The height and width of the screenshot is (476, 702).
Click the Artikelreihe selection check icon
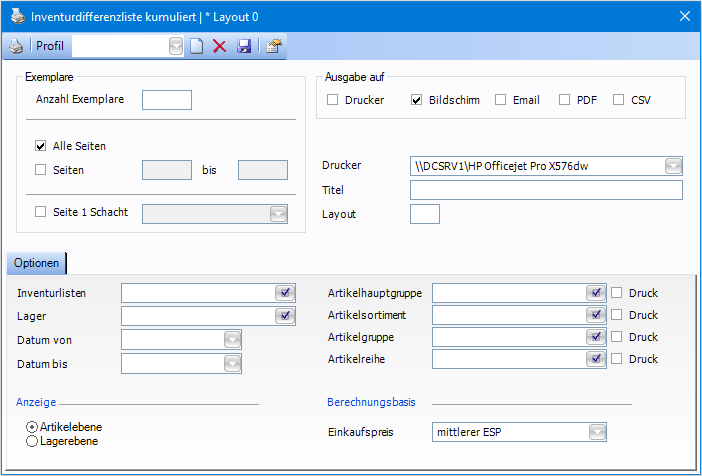(x=597, y=359)
